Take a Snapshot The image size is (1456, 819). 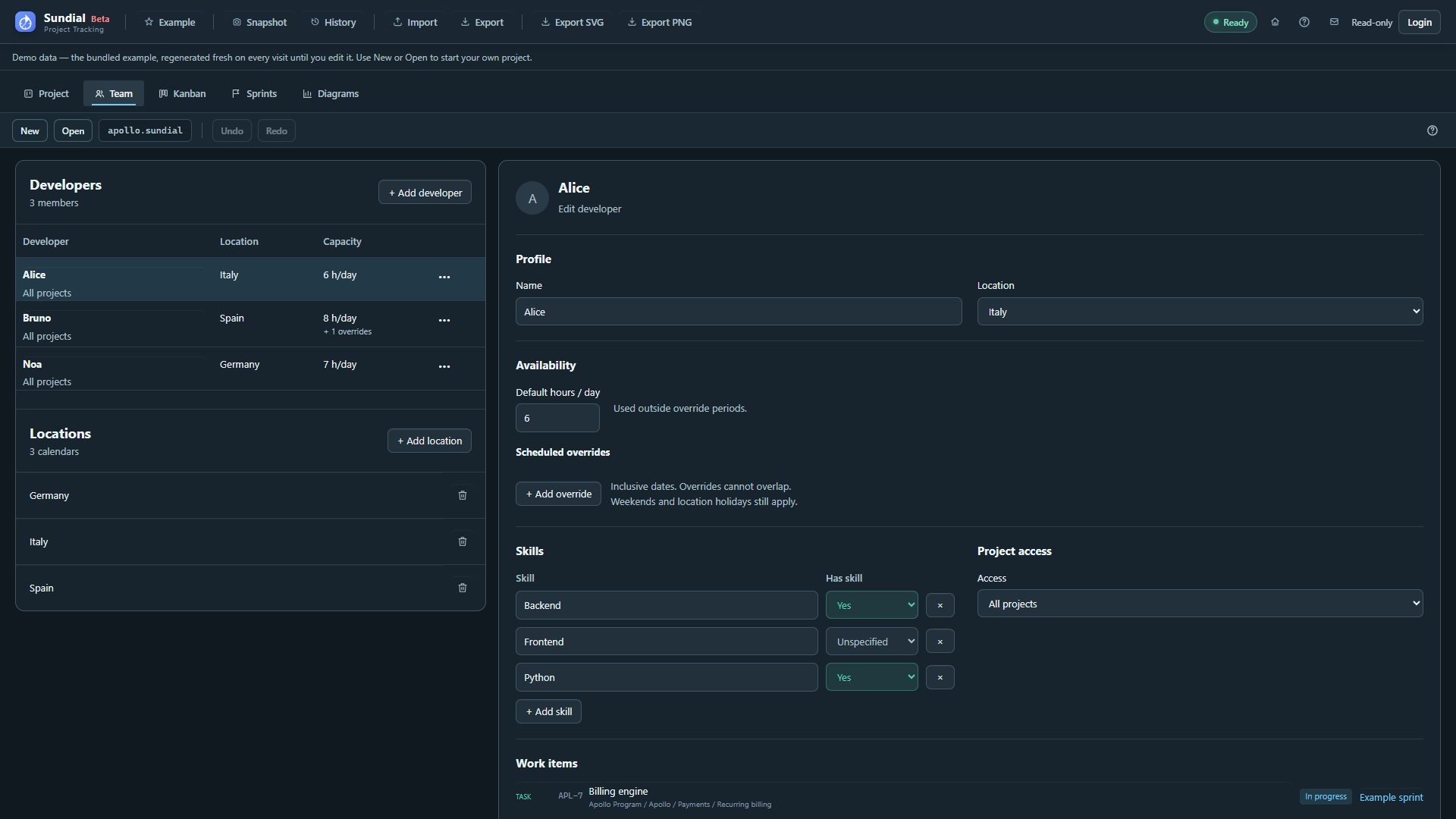click(x=259, y=22)
